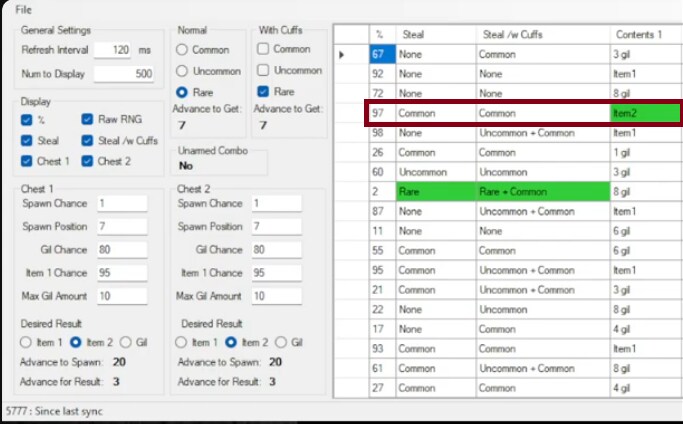The image size is (683, 424).
Task: Click the highlighted green Item2 cell
Action: click(645, 114)
